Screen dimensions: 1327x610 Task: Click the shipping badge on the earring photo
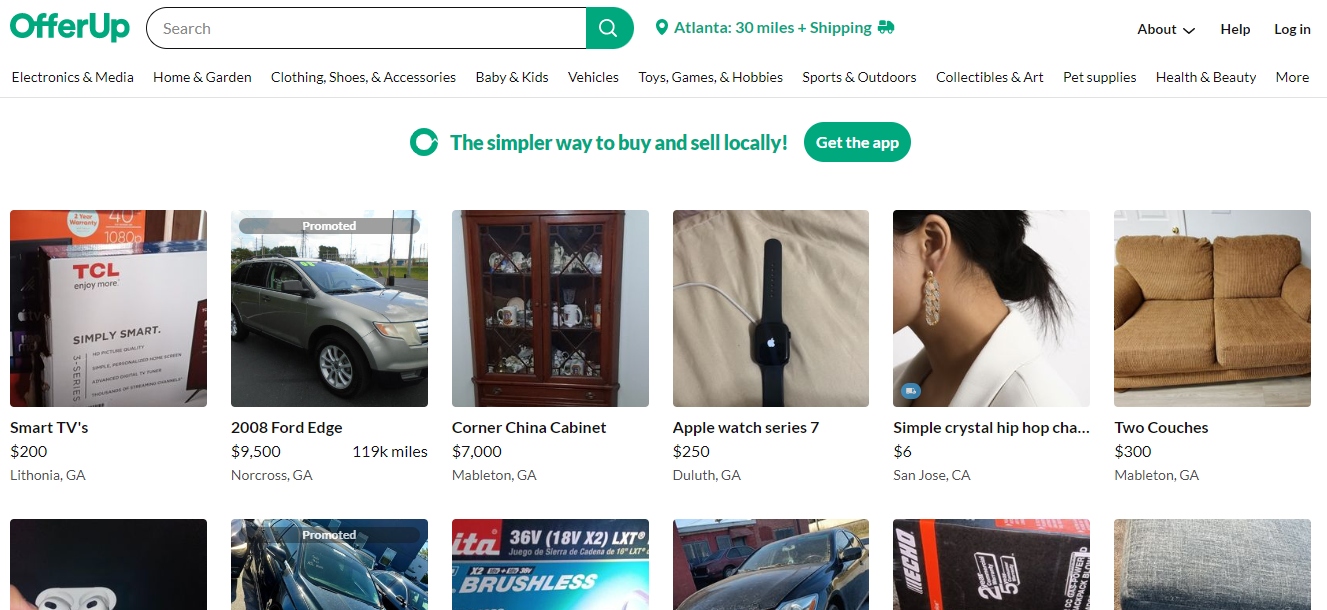(910, 390)
